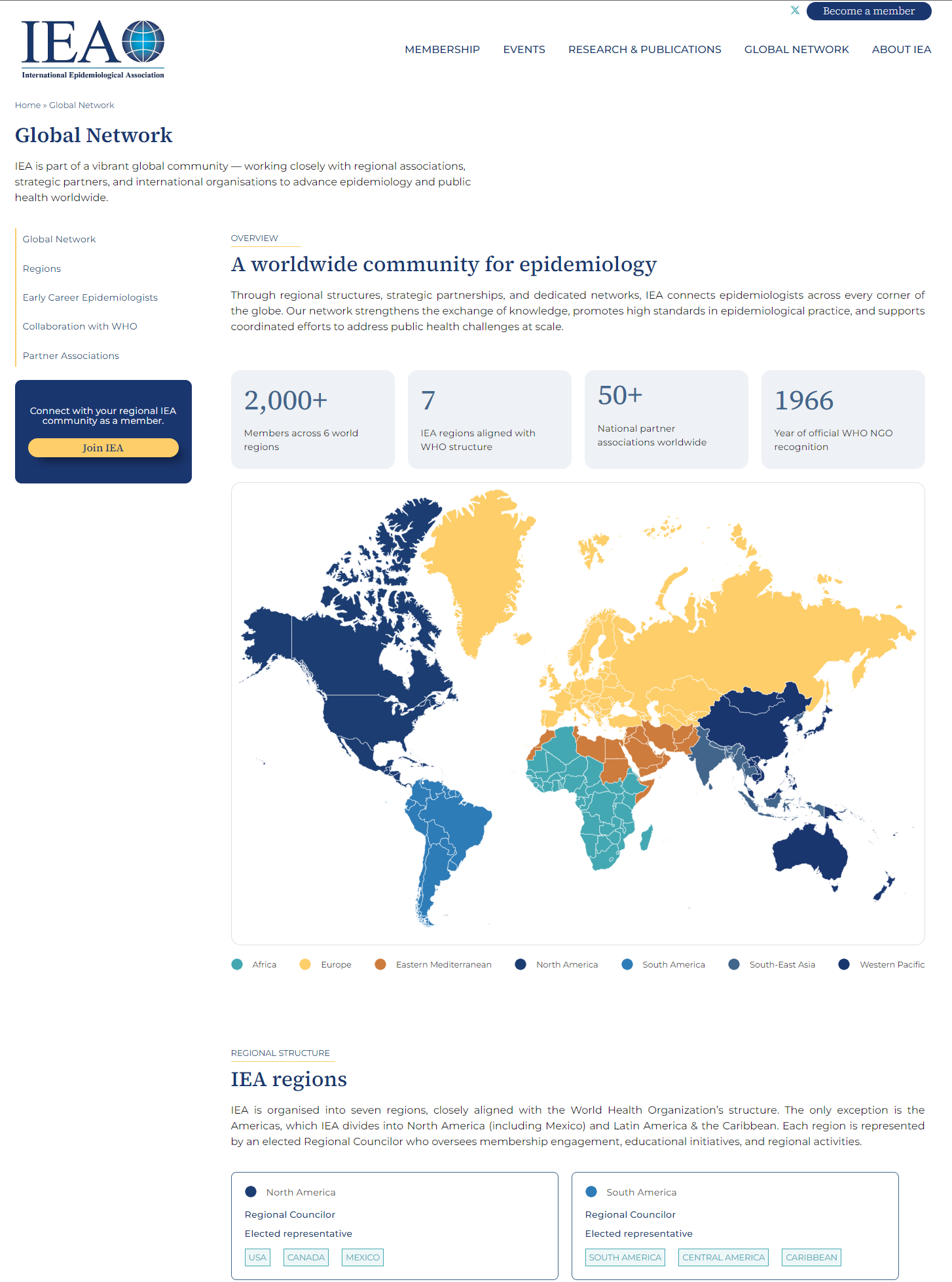The image size is (952, 1282).
Task: Open the About IEA menu
Action: coord(901,50)
